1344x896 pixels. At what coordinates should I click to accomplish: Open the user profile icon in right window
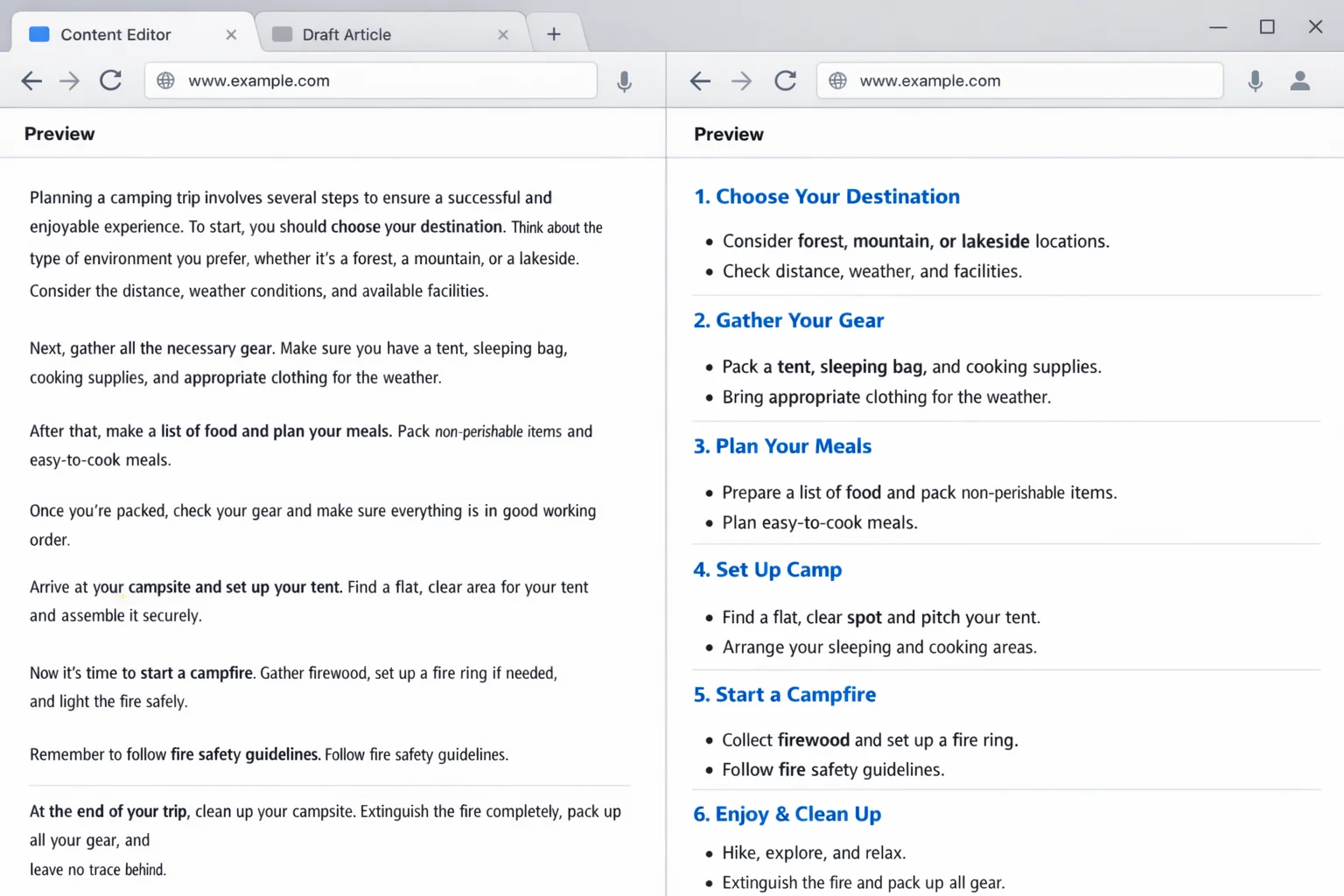[x=1300, y=80]
